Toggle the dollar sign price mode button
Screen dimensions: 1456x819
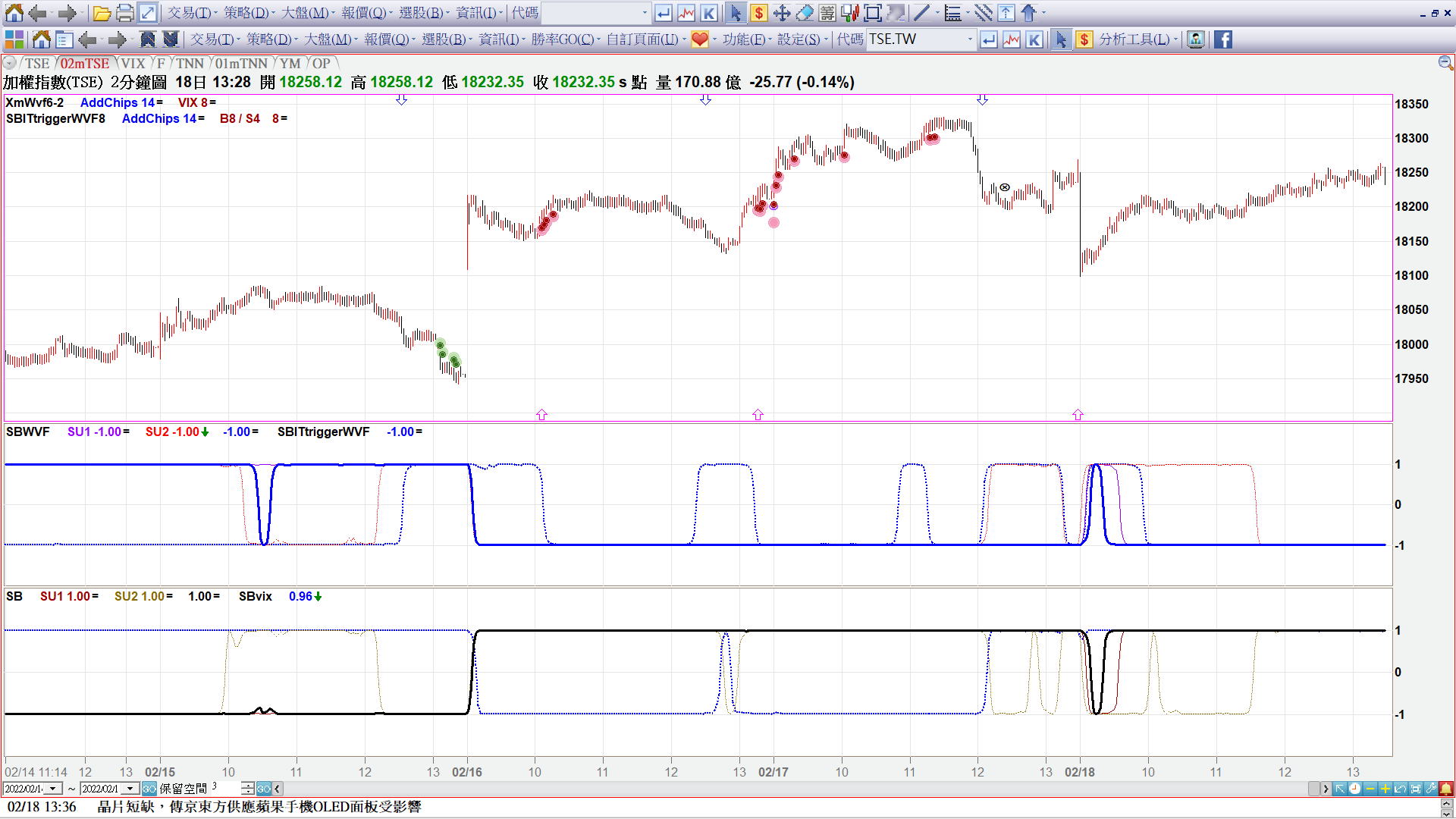(x=1084, y=39)
